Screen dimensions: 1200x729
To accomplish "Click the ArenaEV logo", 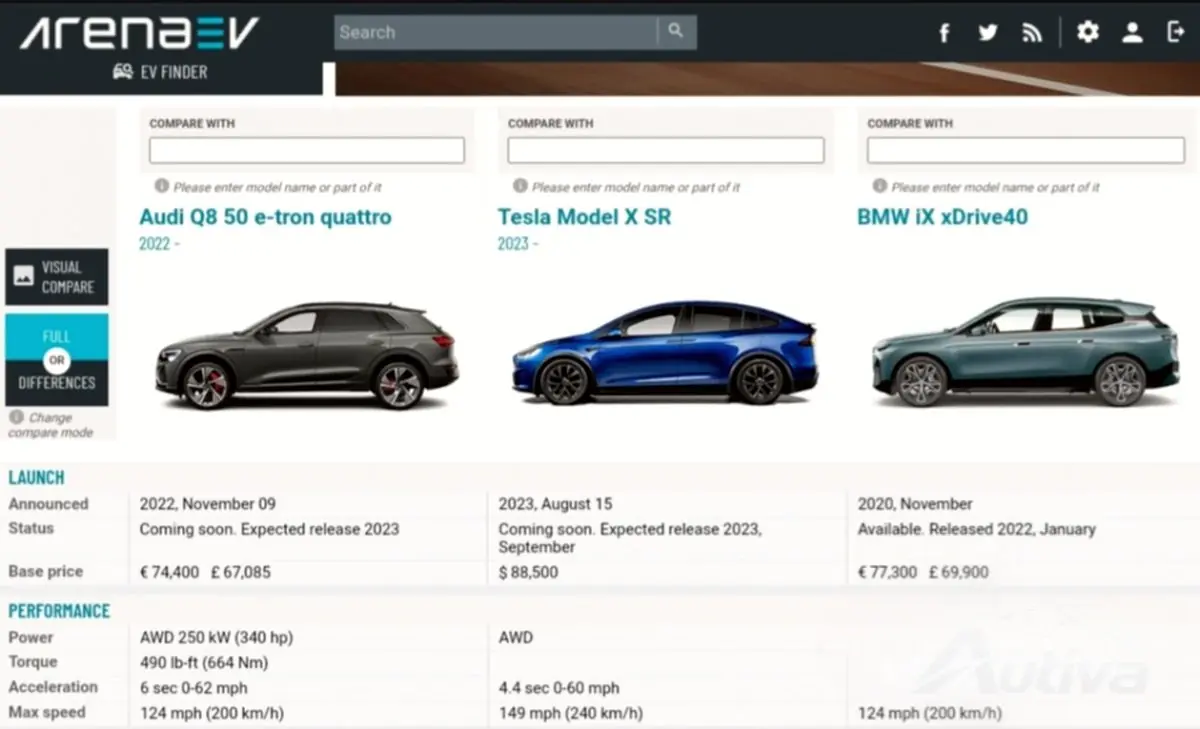I will [x=139, y=32].
